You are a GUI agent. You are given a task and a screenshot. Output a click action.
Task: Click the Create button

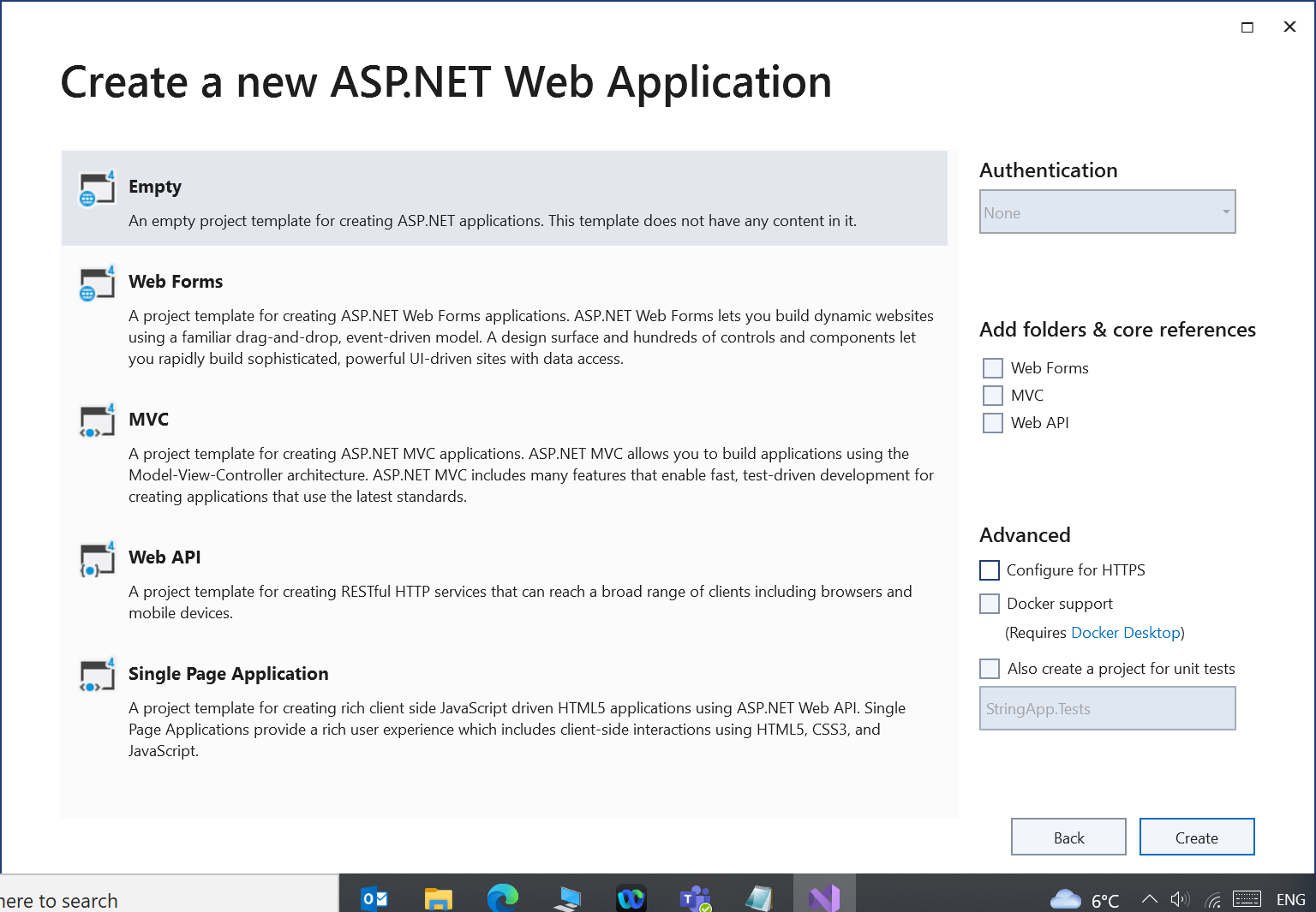[1196, 837]
